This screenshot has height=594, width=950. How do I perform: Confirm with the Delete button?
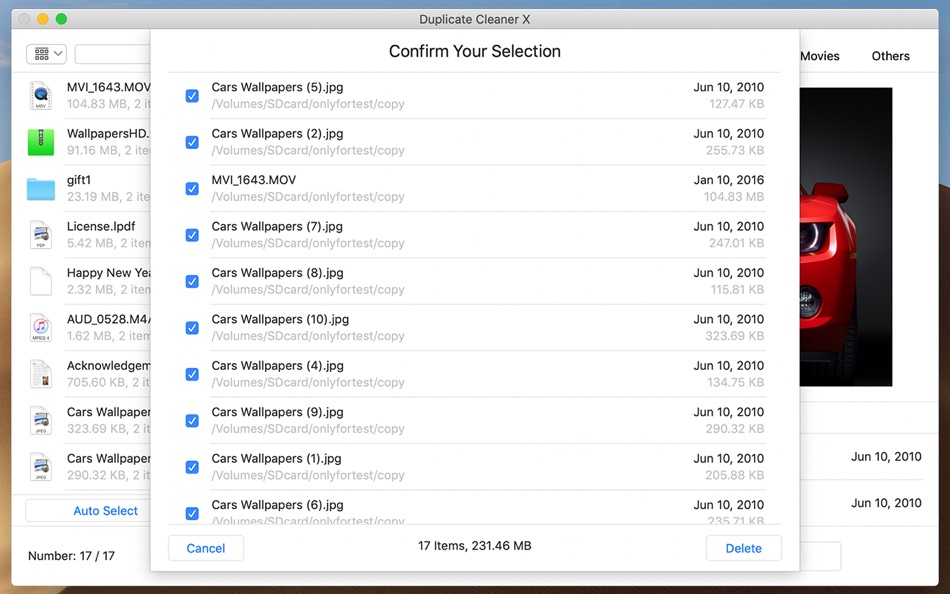click(x=743, y=548)
